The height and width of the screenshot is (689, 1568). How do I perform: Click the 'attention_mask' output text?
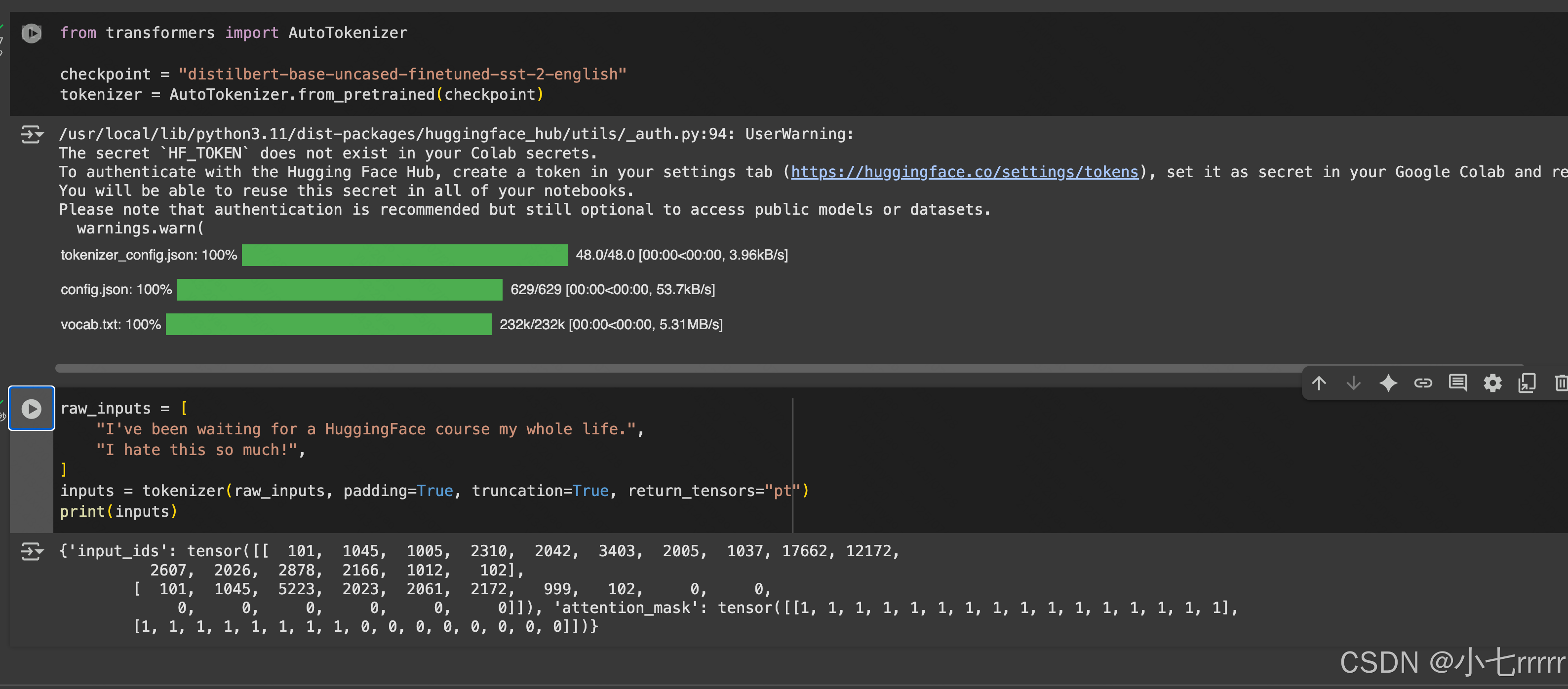(x=896, y=608)
